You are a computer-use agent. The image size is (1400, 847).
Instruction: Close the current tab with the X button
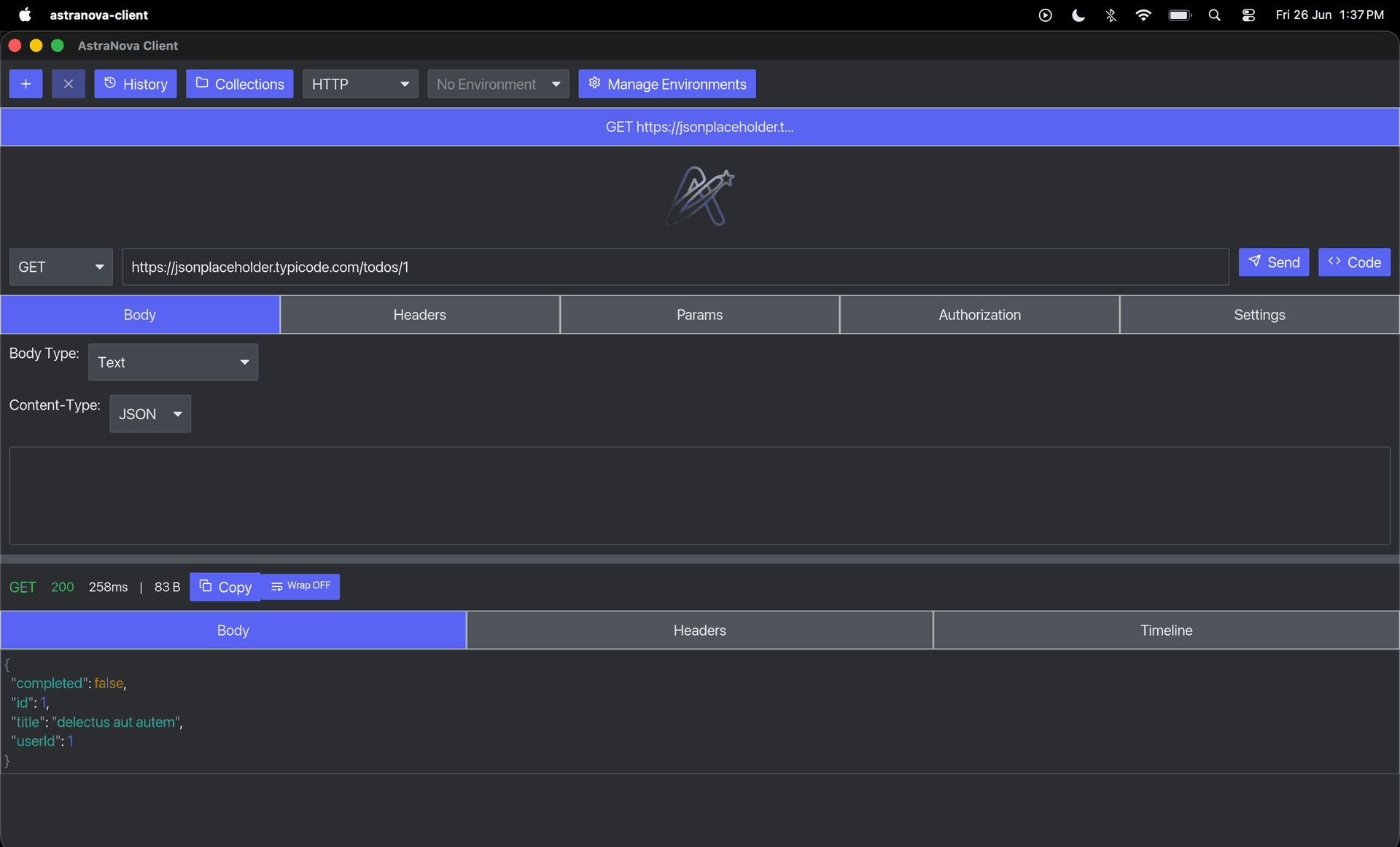pos(69,84)
